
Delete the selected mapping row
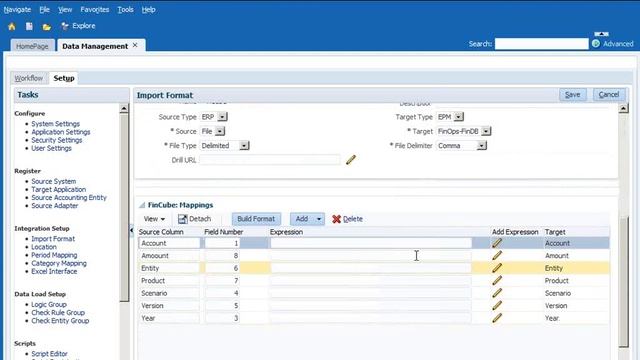(347, 219)
